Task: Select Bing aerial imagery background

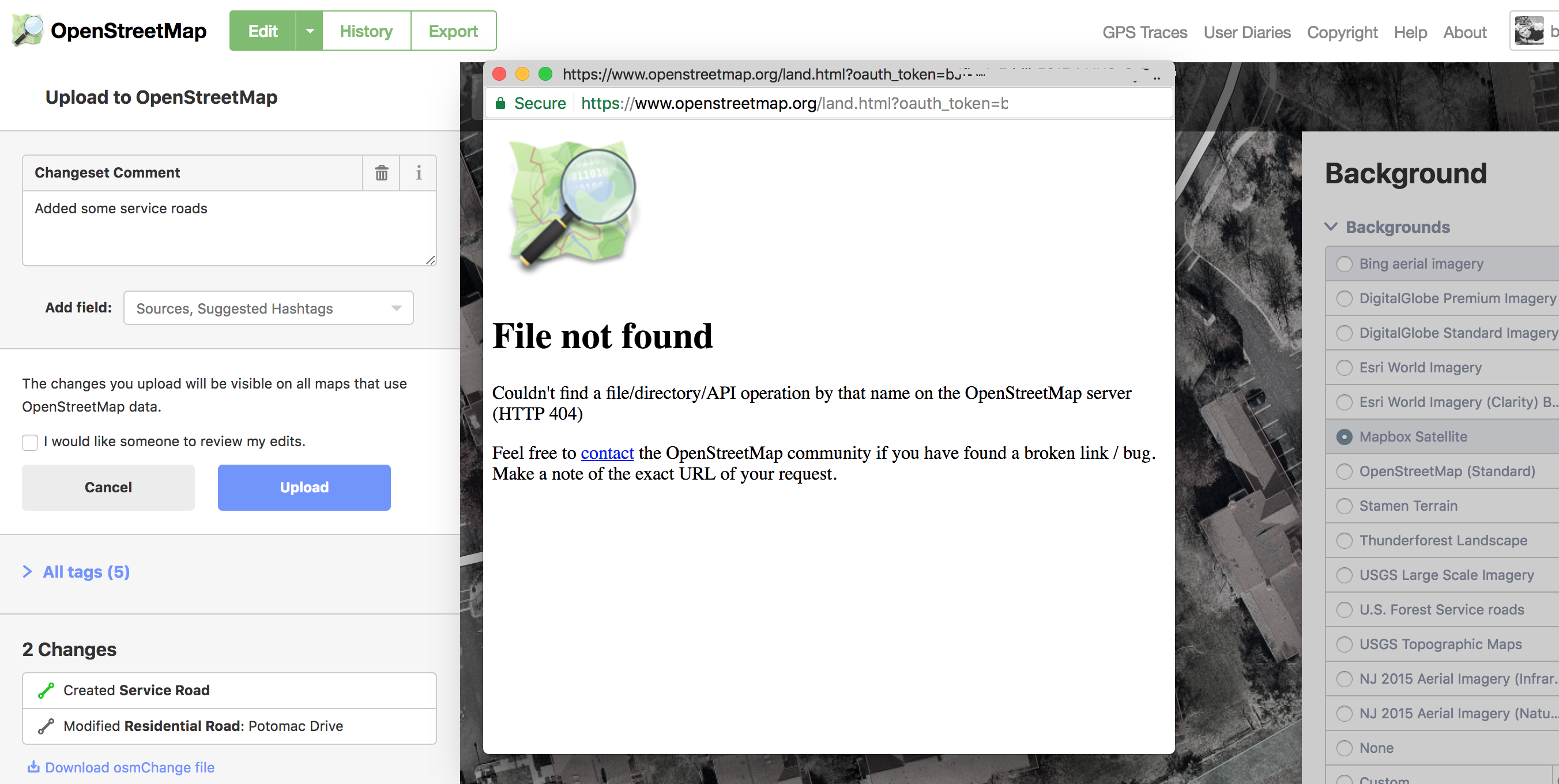Action: (x=1442, y=264)
